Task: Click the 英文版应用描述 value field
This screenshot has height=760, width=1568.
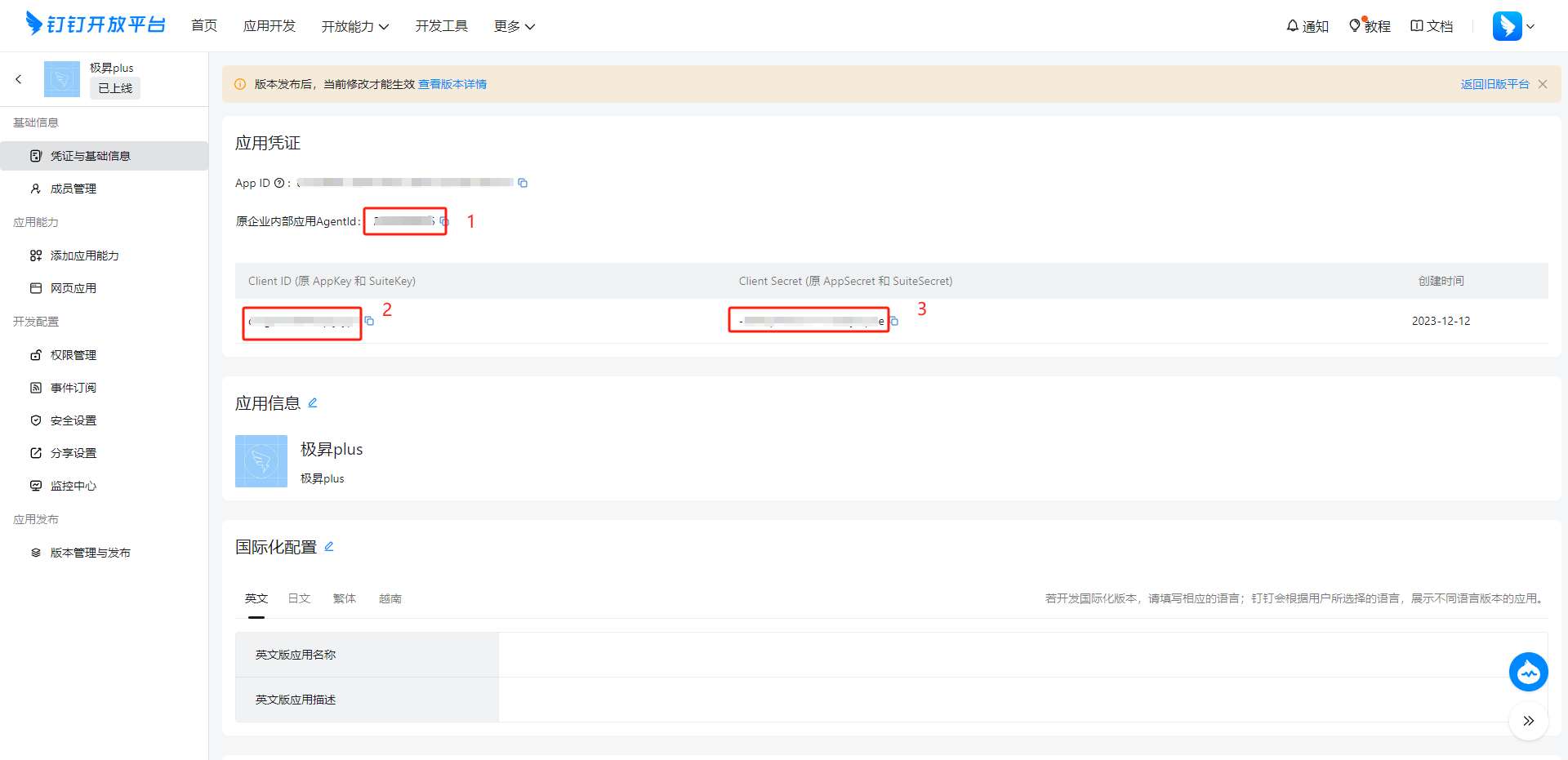Action: (x=1022, y=700)
